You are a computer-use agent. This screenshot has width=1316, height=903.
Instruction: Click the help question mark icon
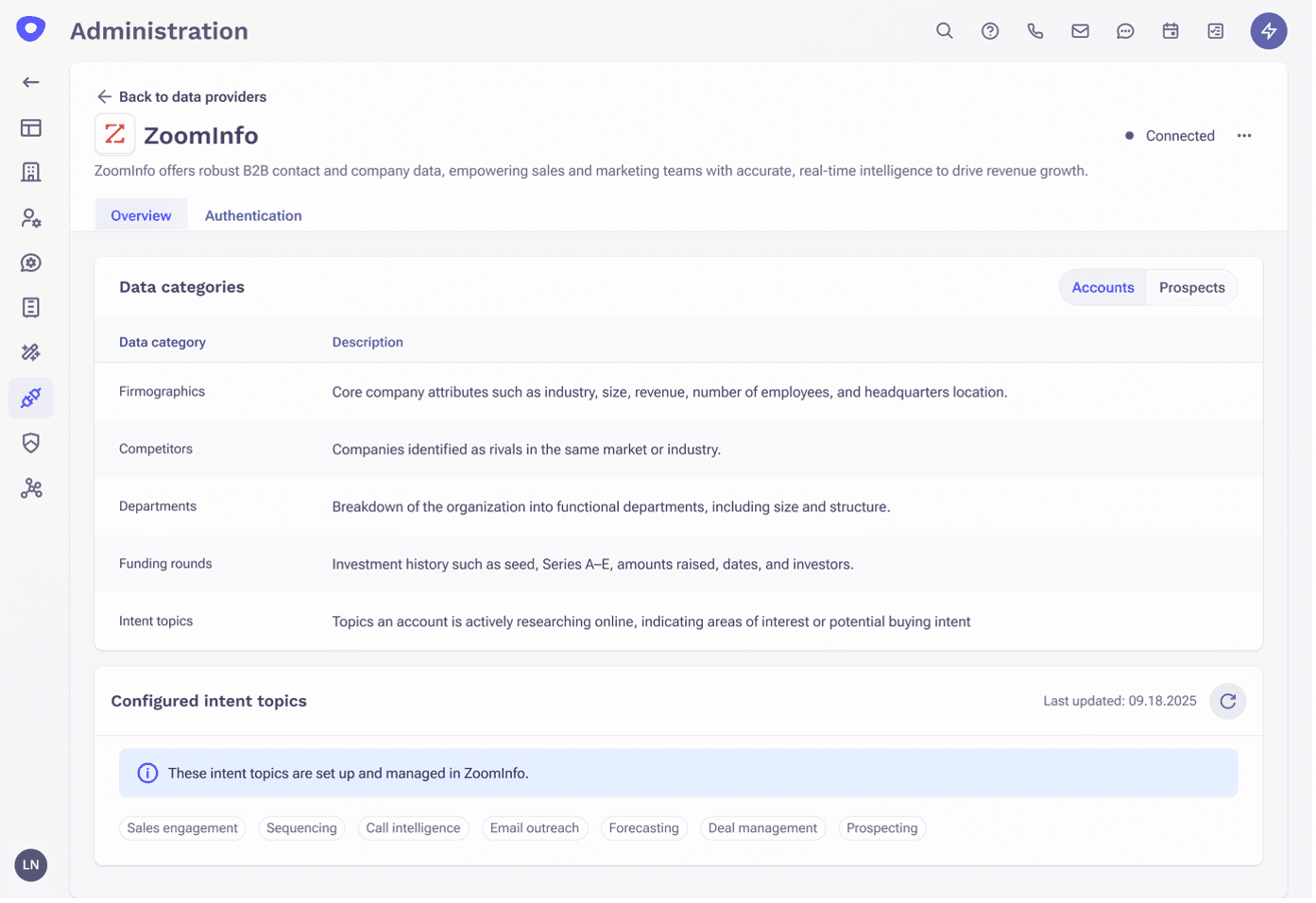989,30
